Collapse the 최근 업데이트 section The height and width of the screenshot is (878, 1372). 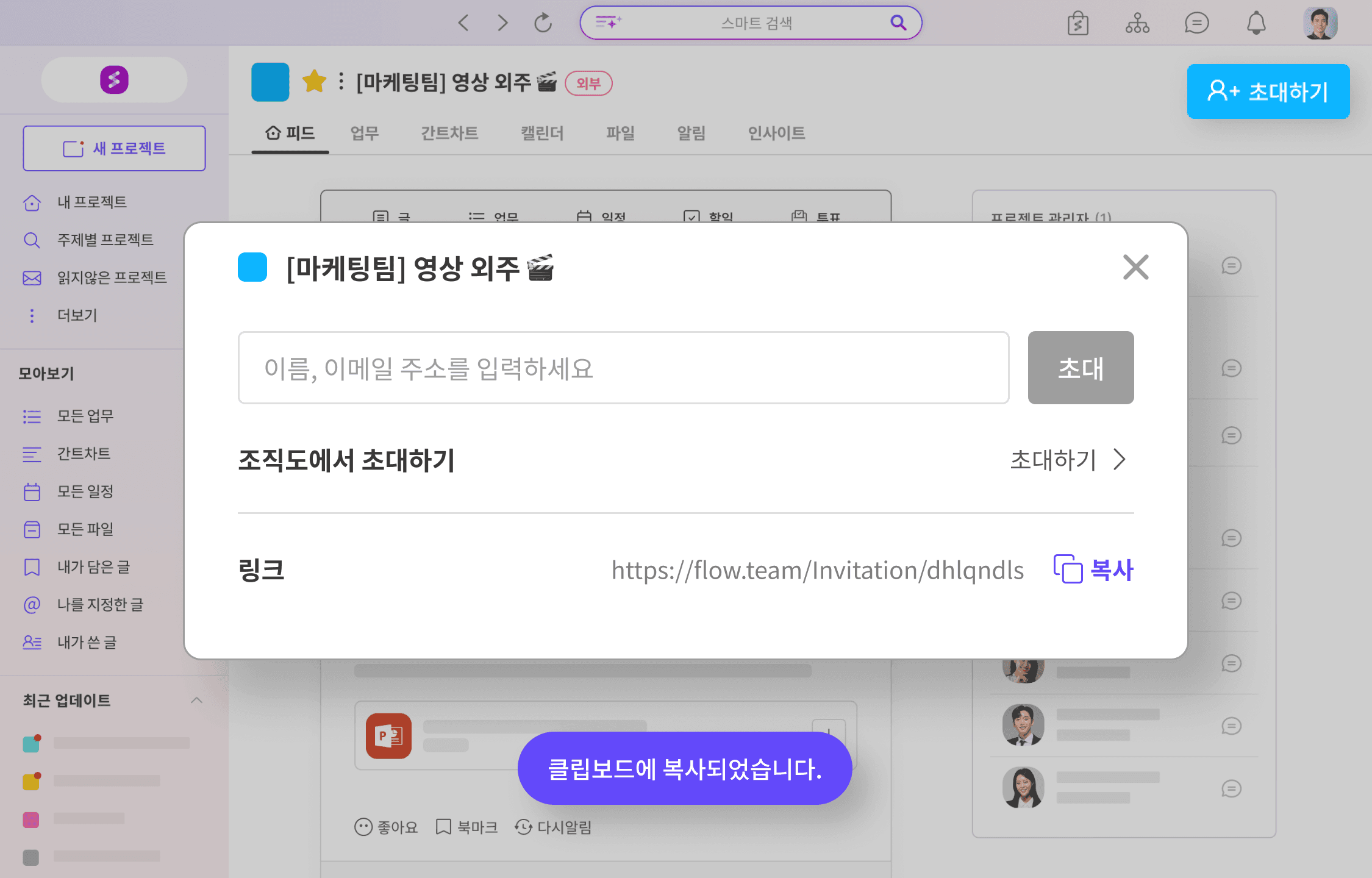[x=196, y=700]
